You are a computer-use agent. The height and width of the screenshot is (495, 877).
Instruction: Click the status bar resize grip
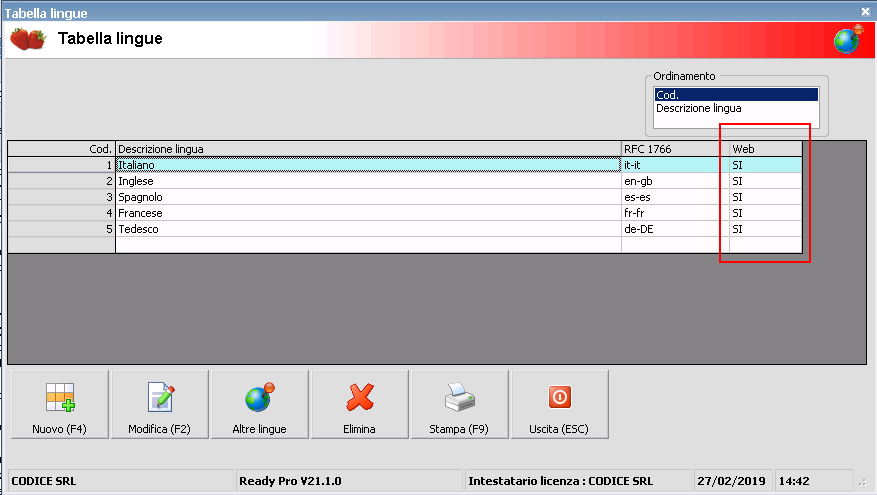point(862,483)
